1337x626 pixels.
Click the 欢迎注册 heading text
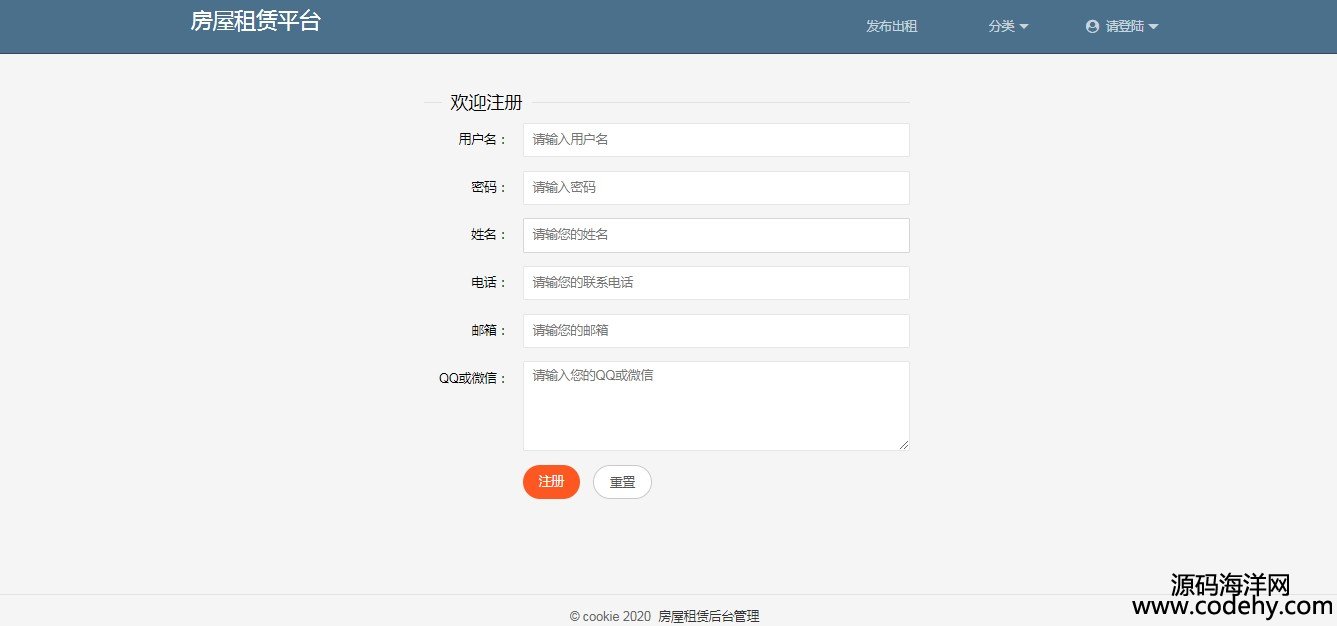[x=486, y=102]
